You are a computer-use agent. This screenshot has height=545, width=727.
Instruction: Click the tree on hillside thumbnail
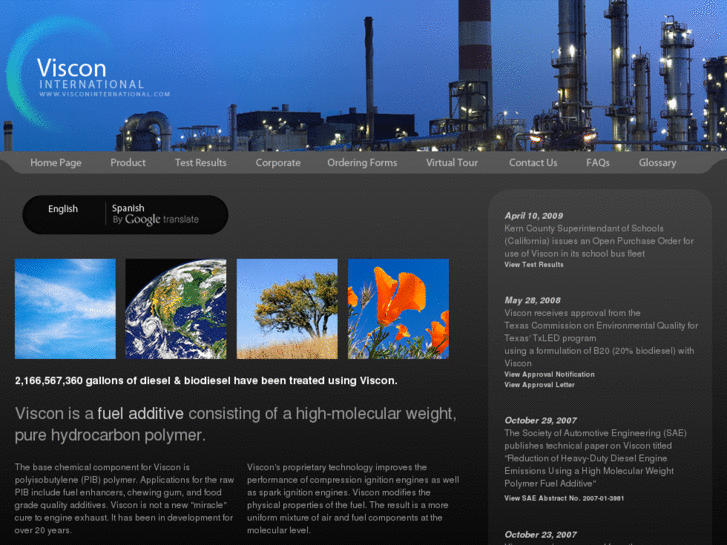pos(287,309)
